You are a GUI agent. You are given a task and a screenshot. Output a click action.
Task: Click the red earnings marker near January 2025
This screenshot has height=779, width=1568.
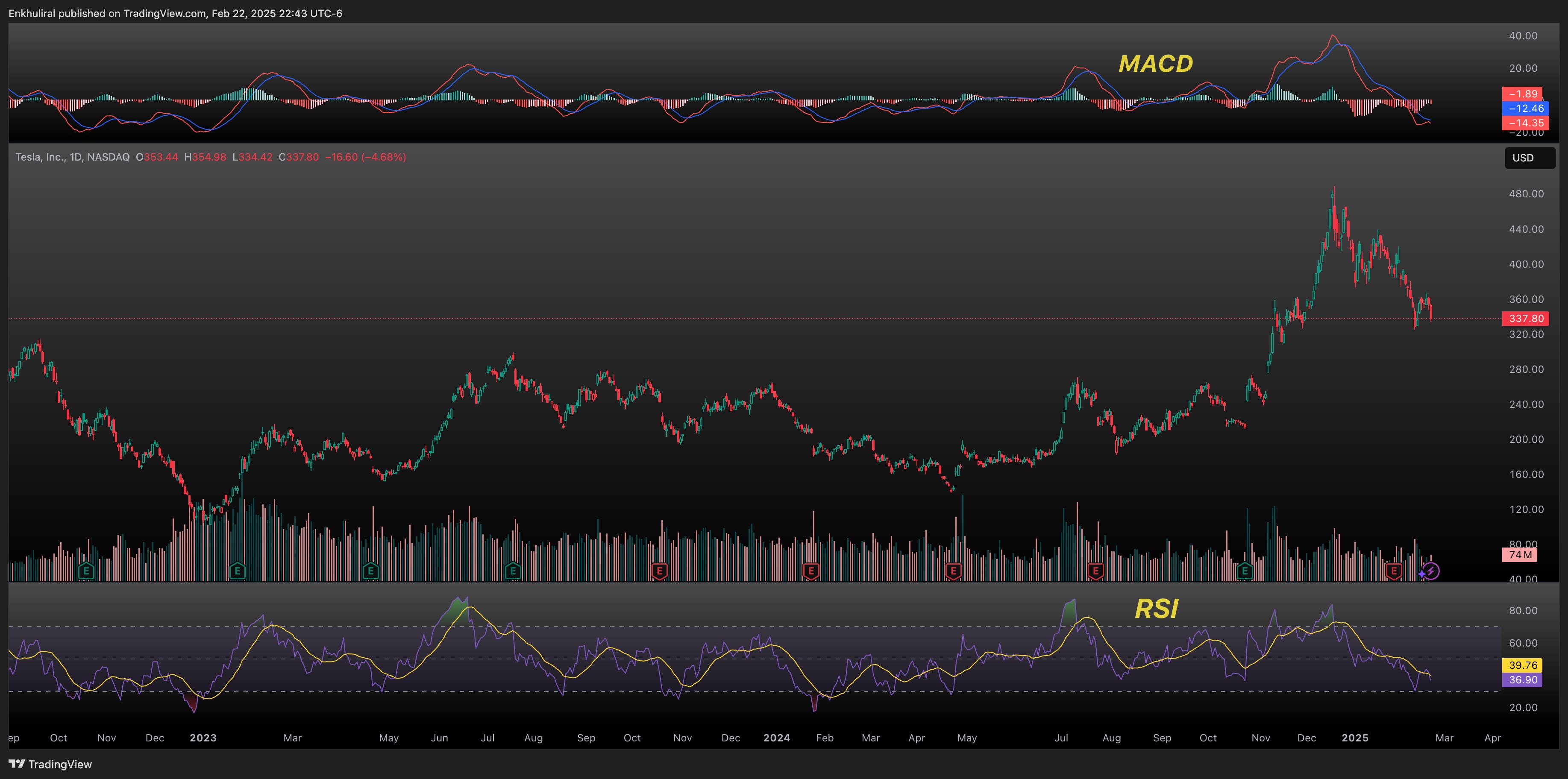[x=1394, y=571]
